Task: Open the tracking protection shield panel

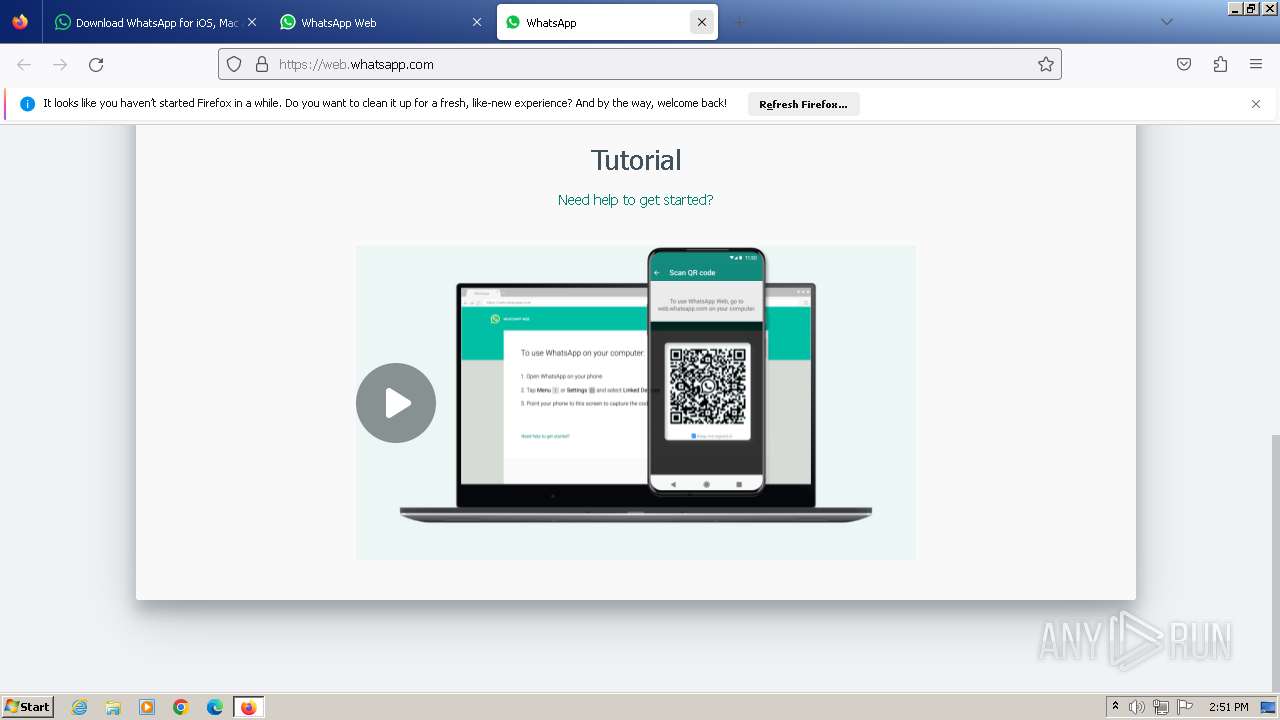Action: [x=234, y=64]
